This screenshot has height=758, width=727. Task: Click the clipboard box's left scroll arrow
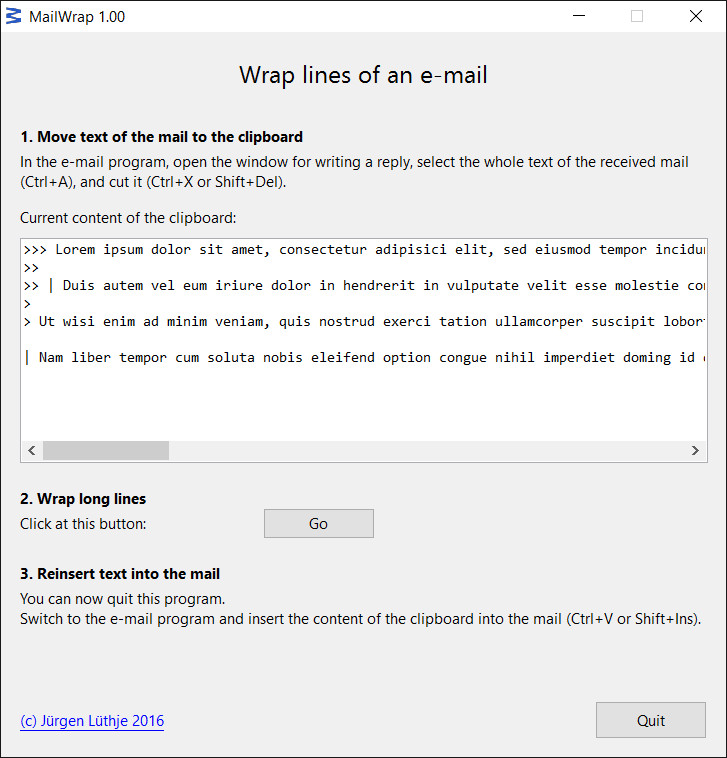coord(32,451)
